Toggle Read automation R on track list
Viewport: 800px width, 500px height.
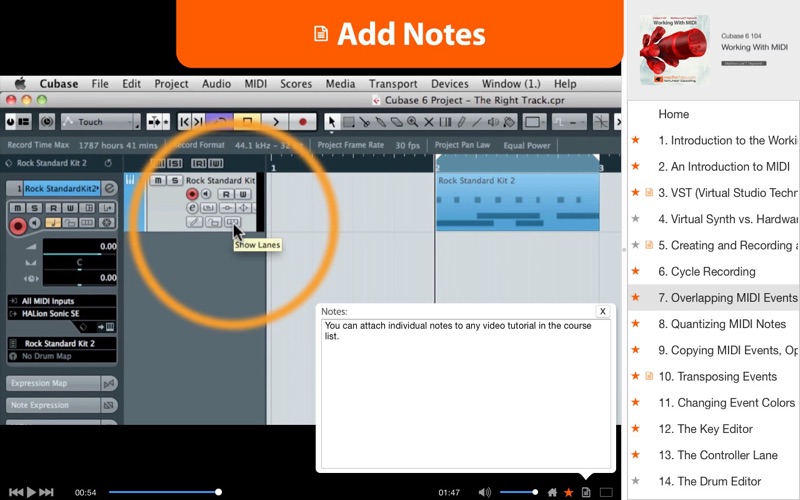click(x=226, y=194)
